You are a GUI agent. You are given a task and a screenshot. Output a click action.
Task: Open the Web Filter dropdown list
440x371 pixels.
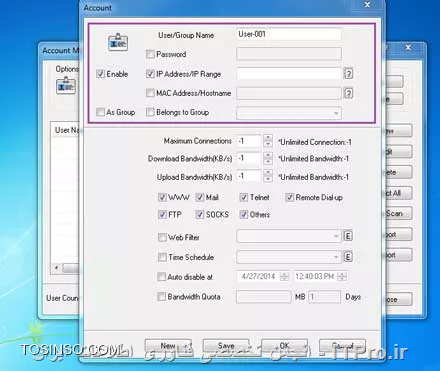tap(336, 236)
